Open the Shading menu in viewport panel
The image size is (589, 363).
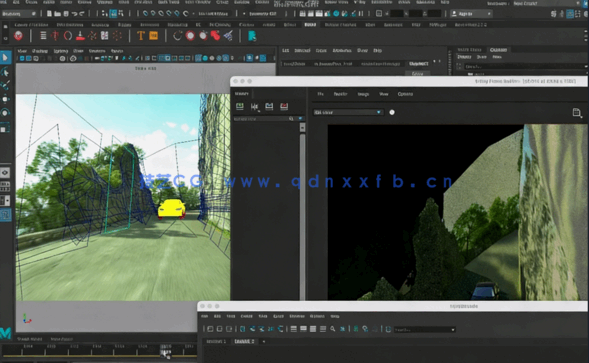point(39,51)
